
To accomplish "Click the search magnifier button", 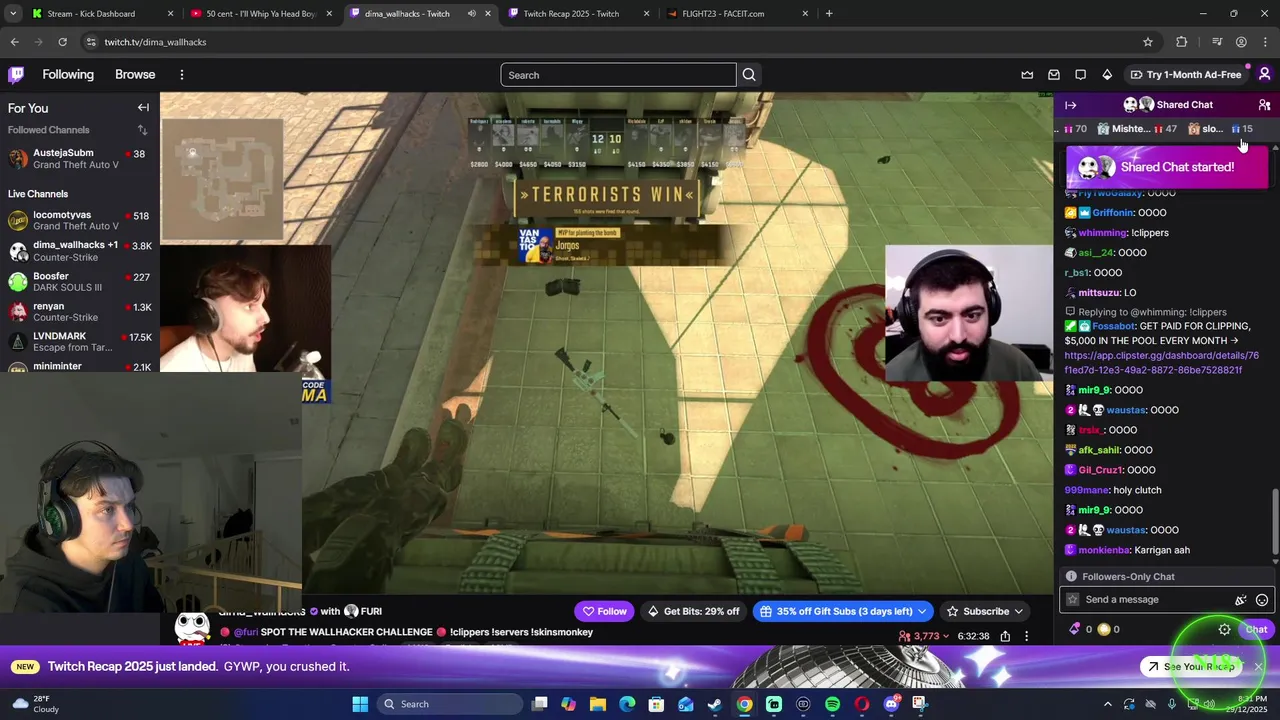I will (749, 75).
